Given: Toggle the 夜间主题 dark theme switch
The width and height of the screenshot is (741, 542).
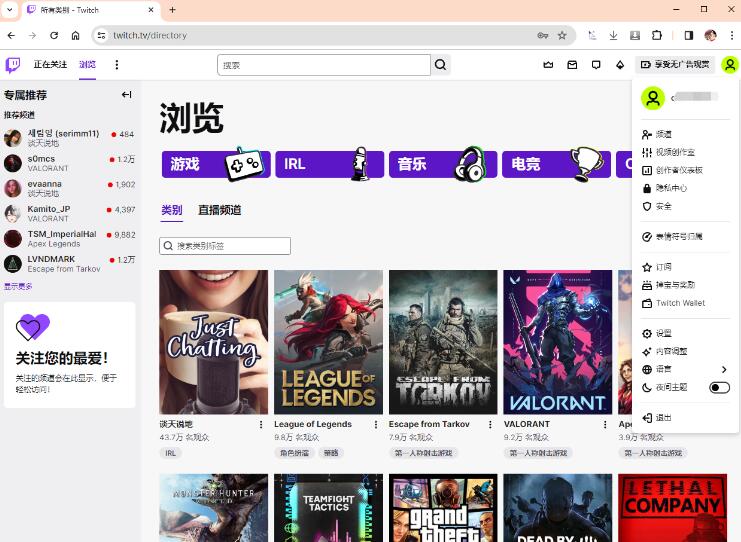Looking at the screenshot, I should pyautogui.click(x=719, y=387).
